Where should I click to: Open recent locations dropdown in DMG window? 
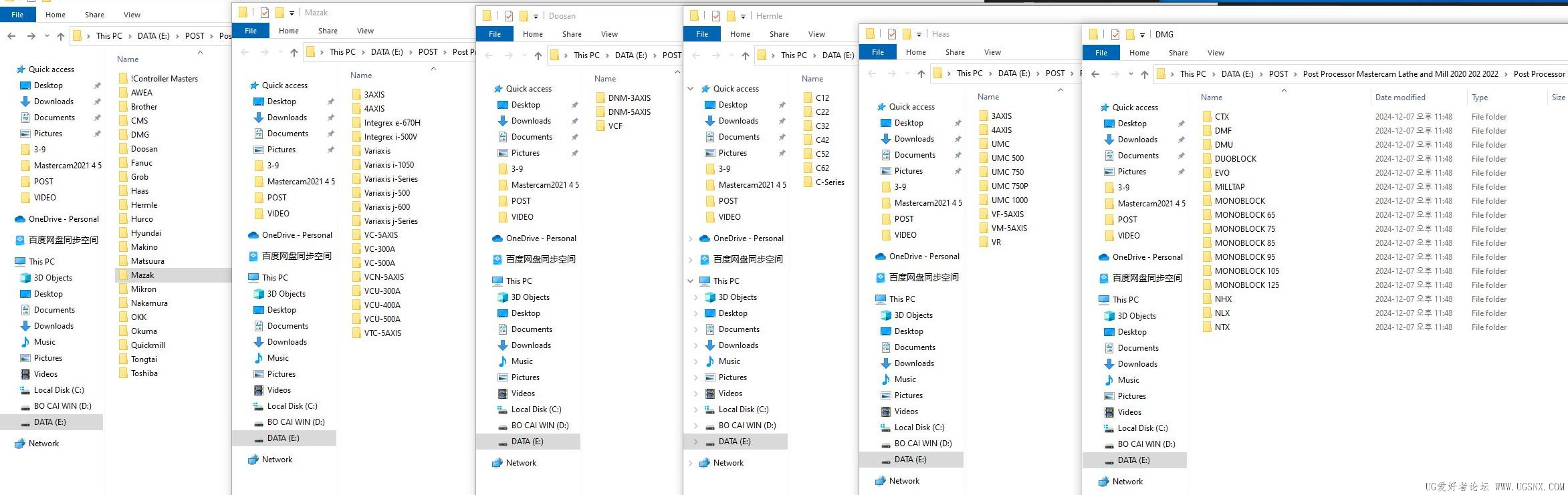tap(1130, 74)
